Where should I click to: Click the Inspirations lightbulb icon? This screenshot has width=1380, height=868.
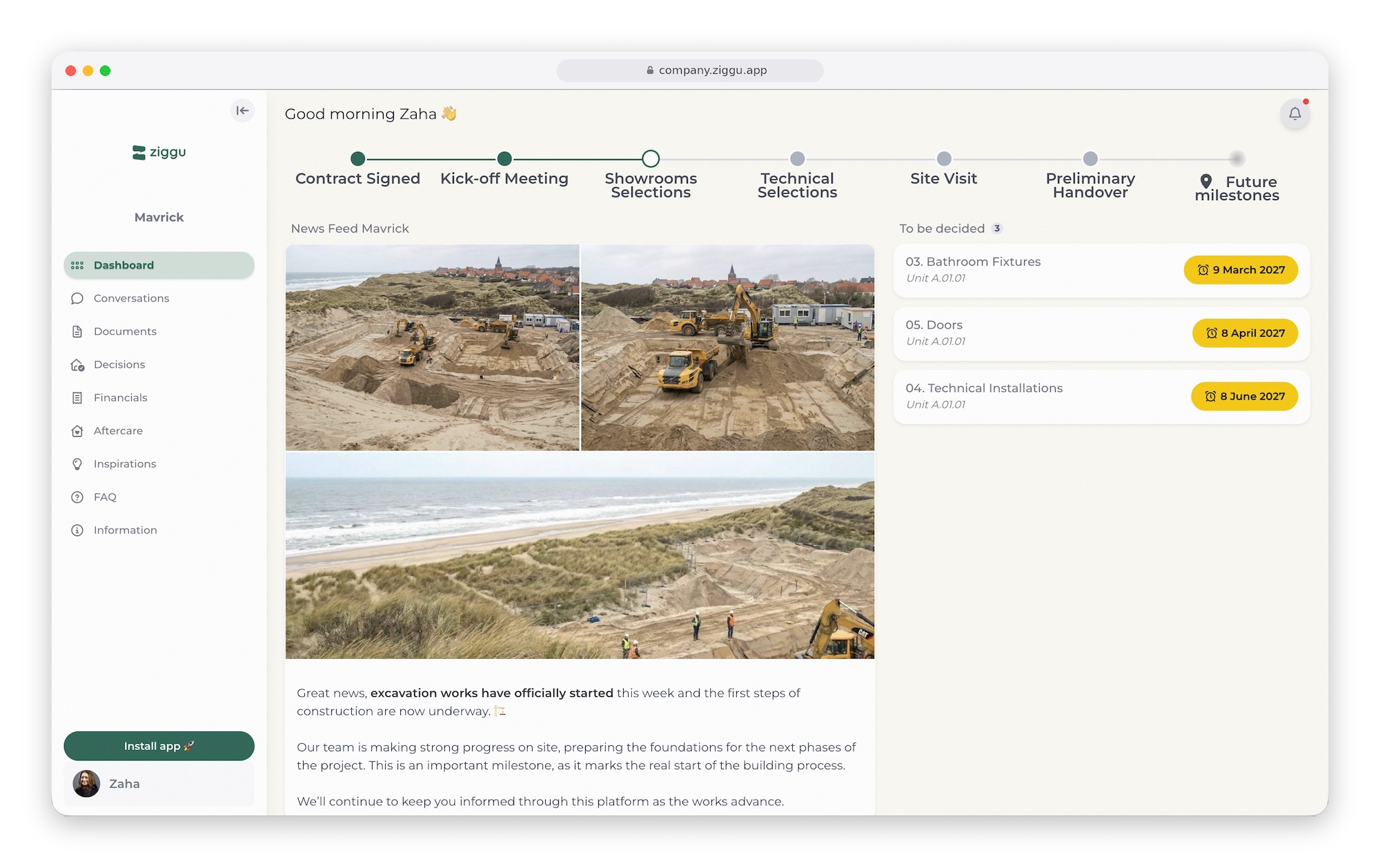pyautogui.click(x=77, y=464)
